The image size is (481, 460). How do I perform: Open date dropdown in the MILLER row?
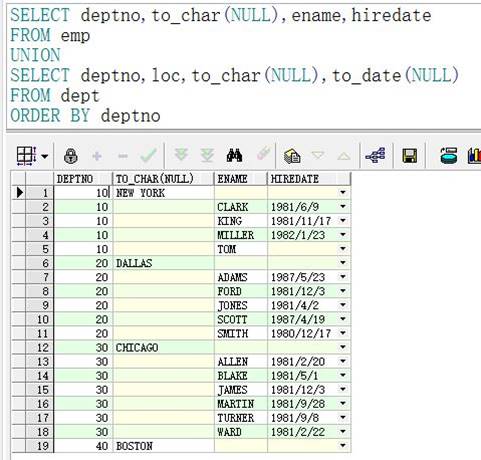(x=343, y=235)
